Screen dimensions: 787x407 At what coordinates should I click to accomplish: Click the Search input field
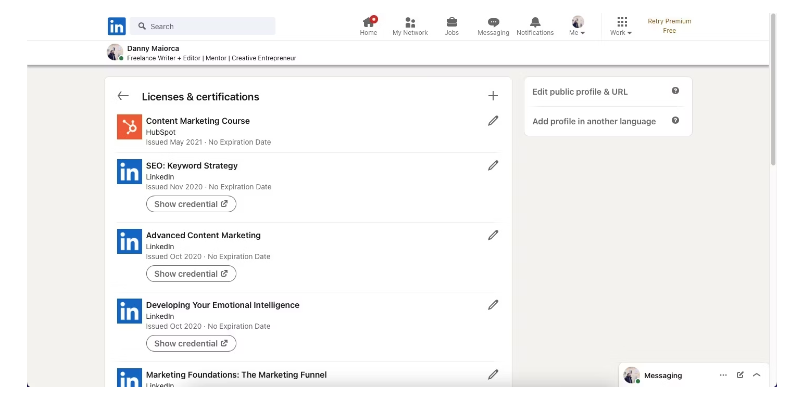[x=203, y=26]
